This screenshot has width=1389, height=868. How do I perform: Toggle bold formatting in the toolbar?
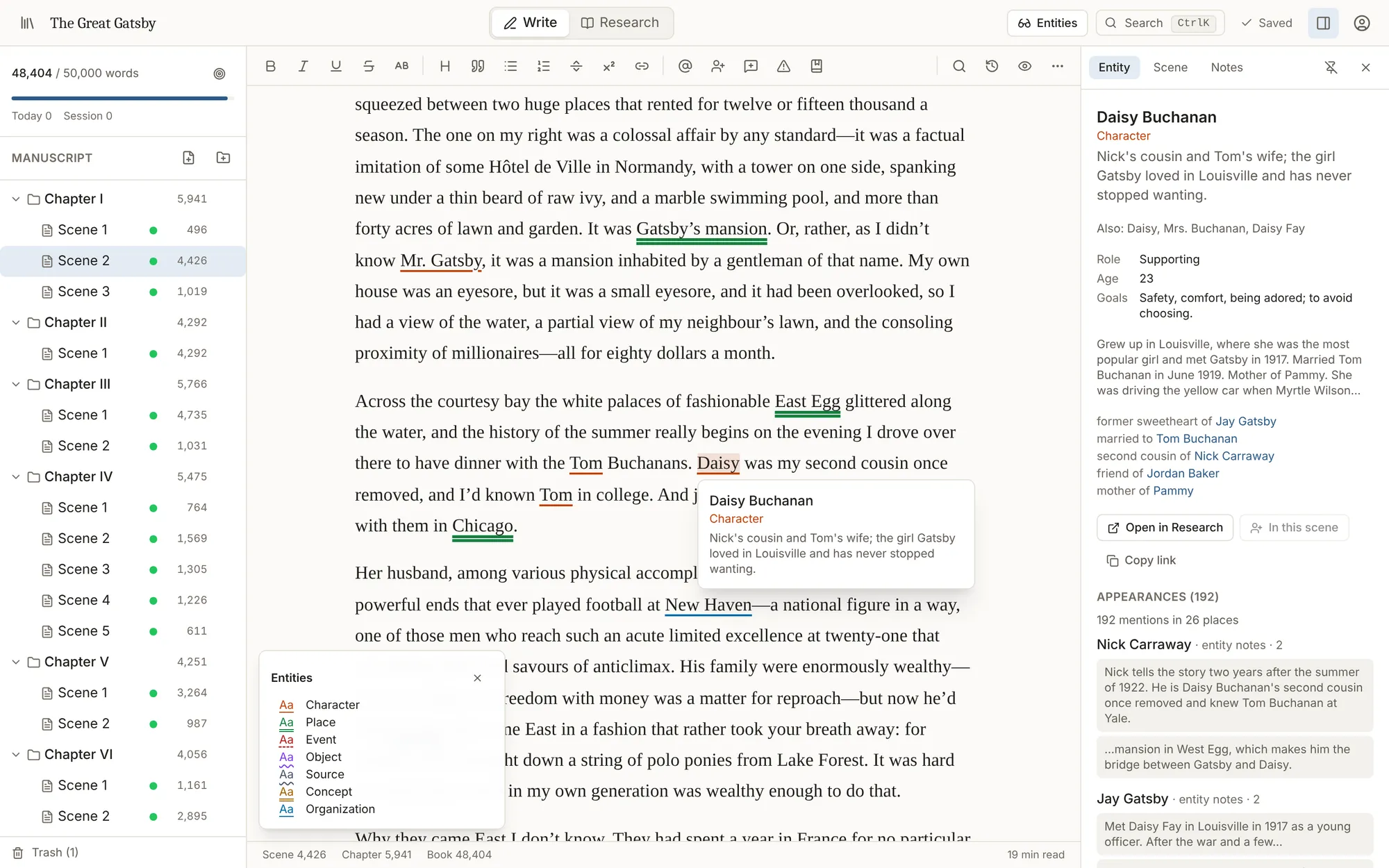[x=270, y=66]
